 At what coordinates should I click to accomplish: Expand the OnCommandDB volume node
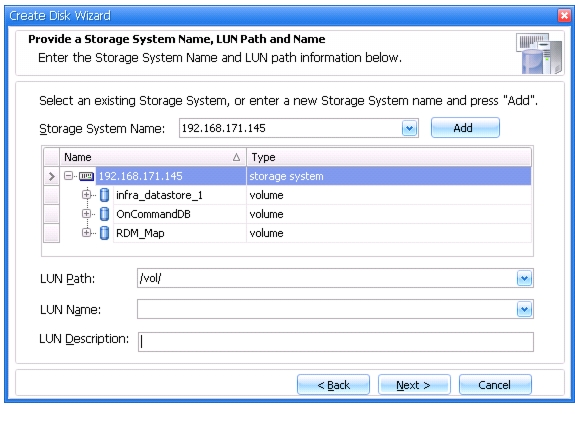86,213
